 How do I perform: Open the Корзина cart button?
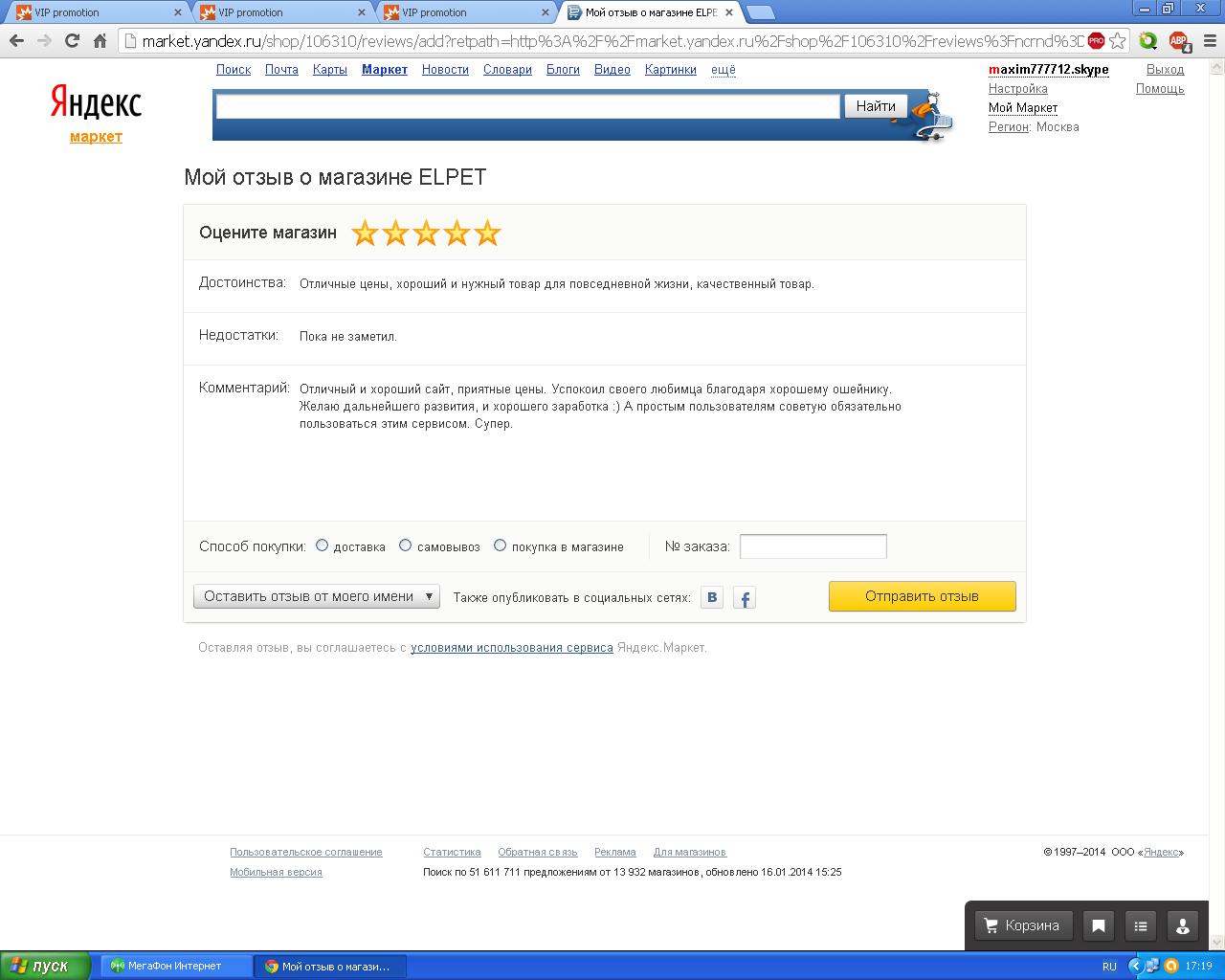click(1022, 925)
